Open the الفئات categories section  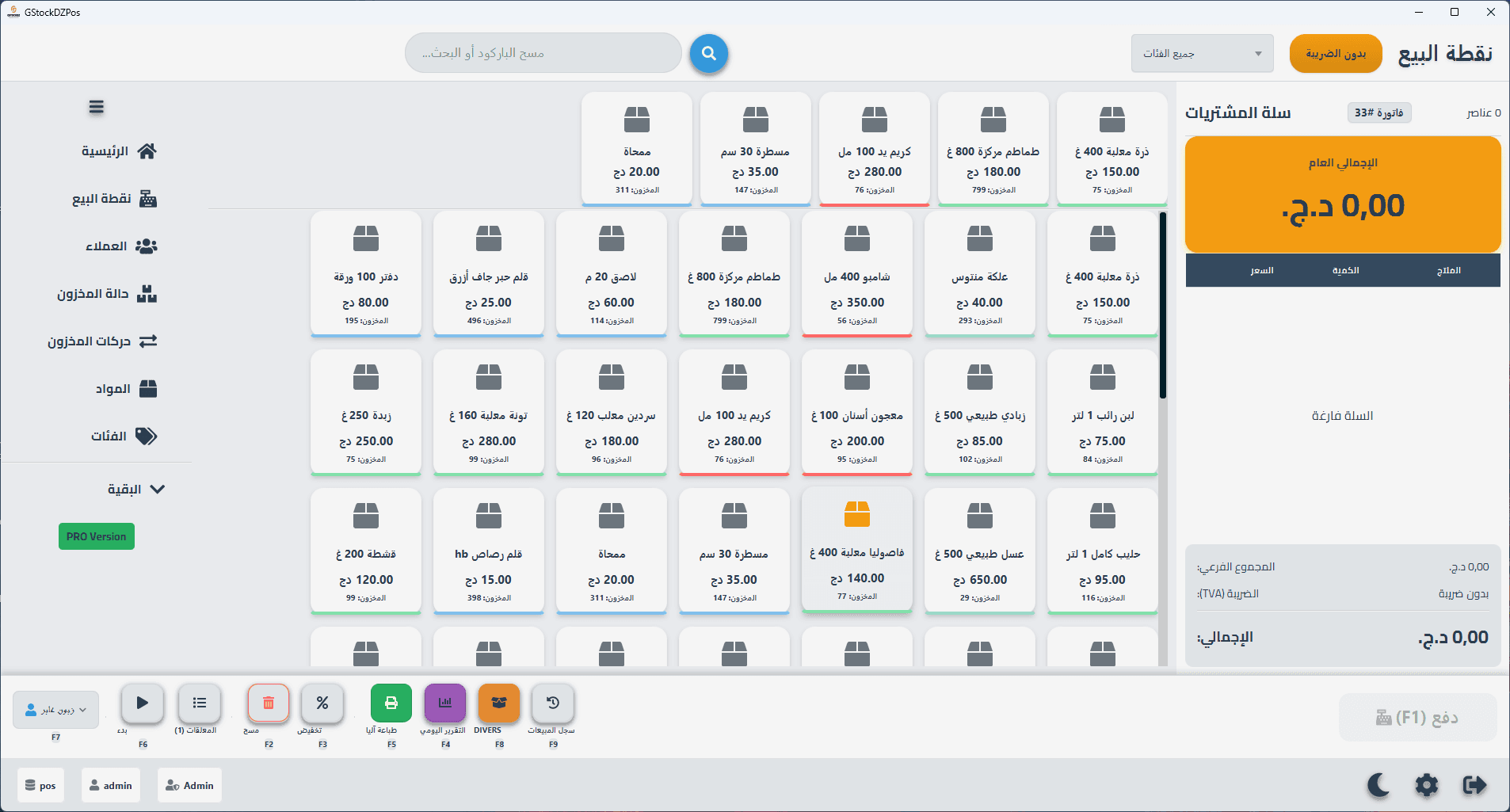124,436
